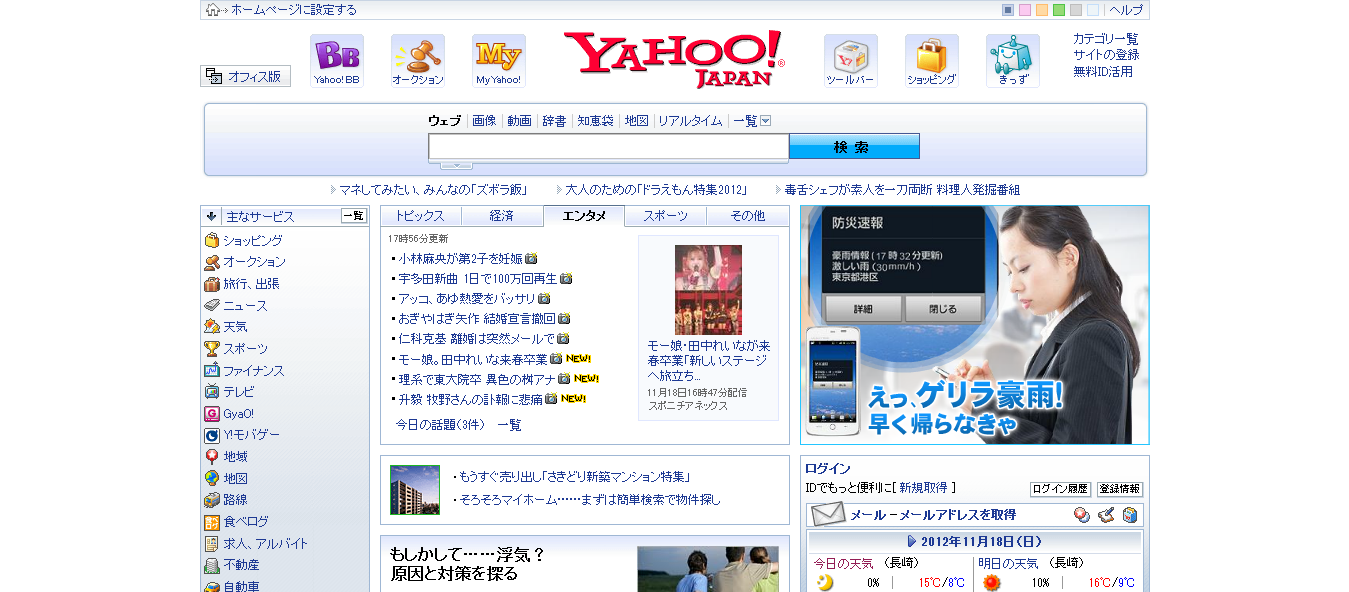1349x592 pixels.
Task: Click the 地図 globe icon in the sidebar
Action: [x=212, y=478]
